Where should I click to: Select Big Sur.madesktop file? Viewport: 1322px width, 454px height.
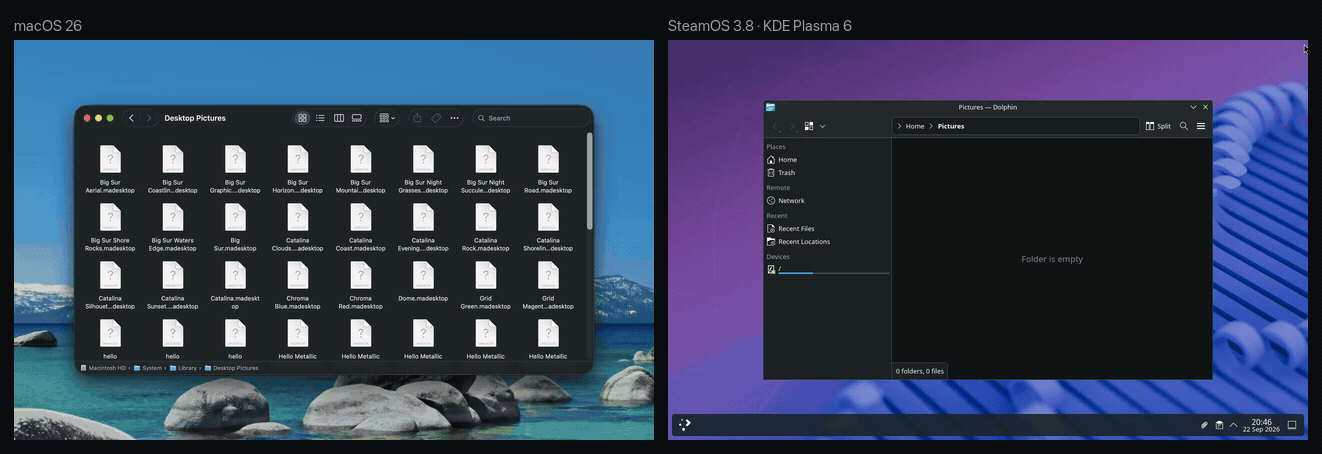(x=235, y=228)
